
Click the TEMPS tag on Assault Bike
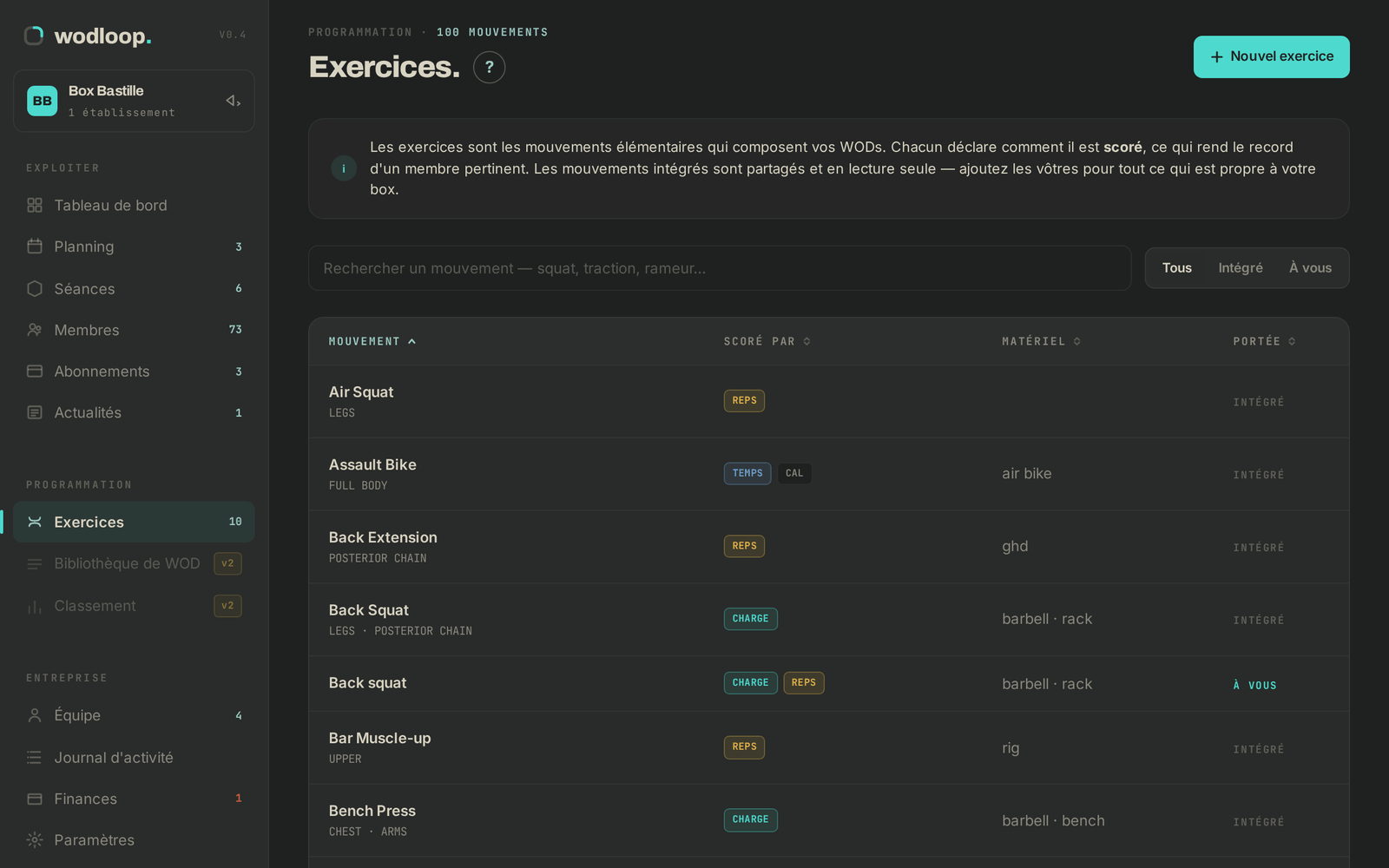pyautogui.click(x=747, y=474)
